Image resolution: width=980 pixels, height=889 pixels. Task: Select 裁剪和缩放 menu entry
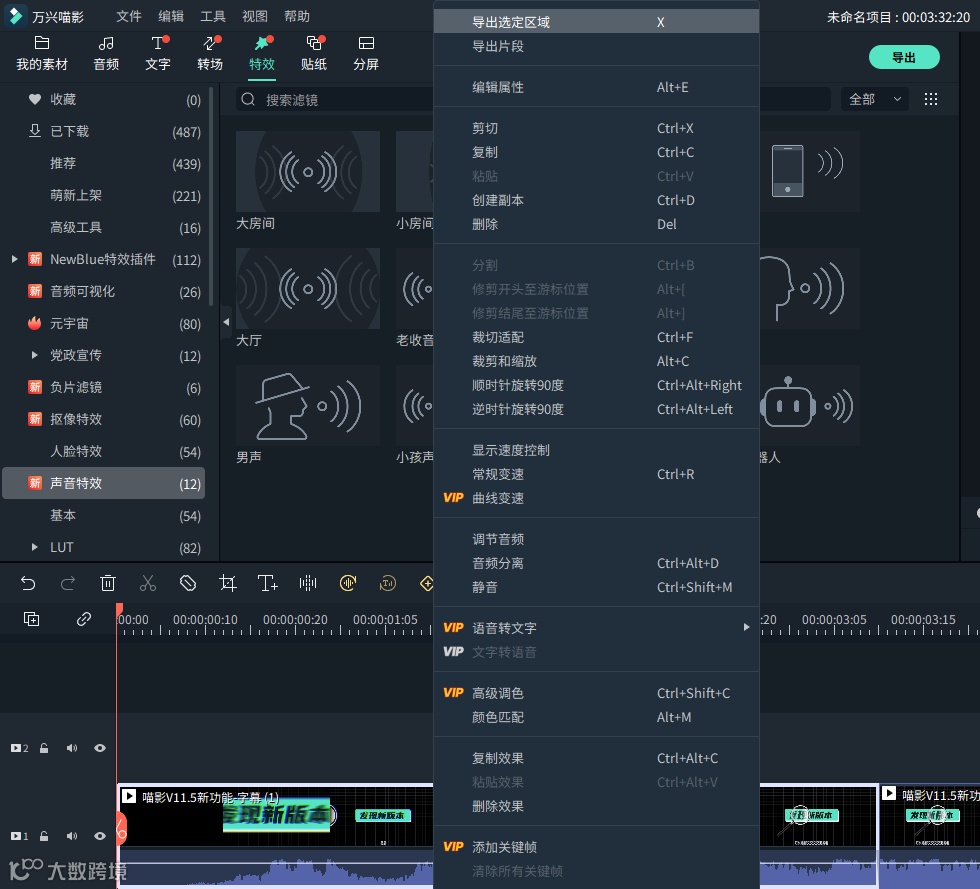click(596, 361)
